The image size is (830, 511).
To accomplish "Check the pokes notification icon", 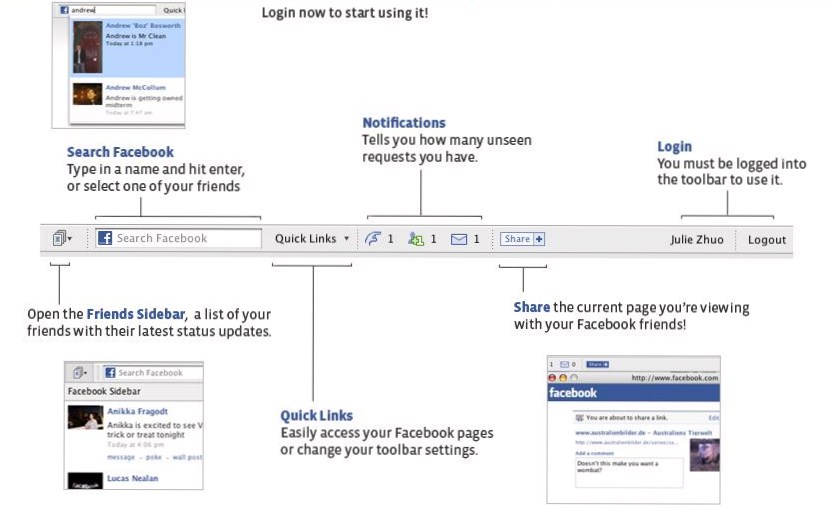I will pyautogui.click(x=373, y=239).
